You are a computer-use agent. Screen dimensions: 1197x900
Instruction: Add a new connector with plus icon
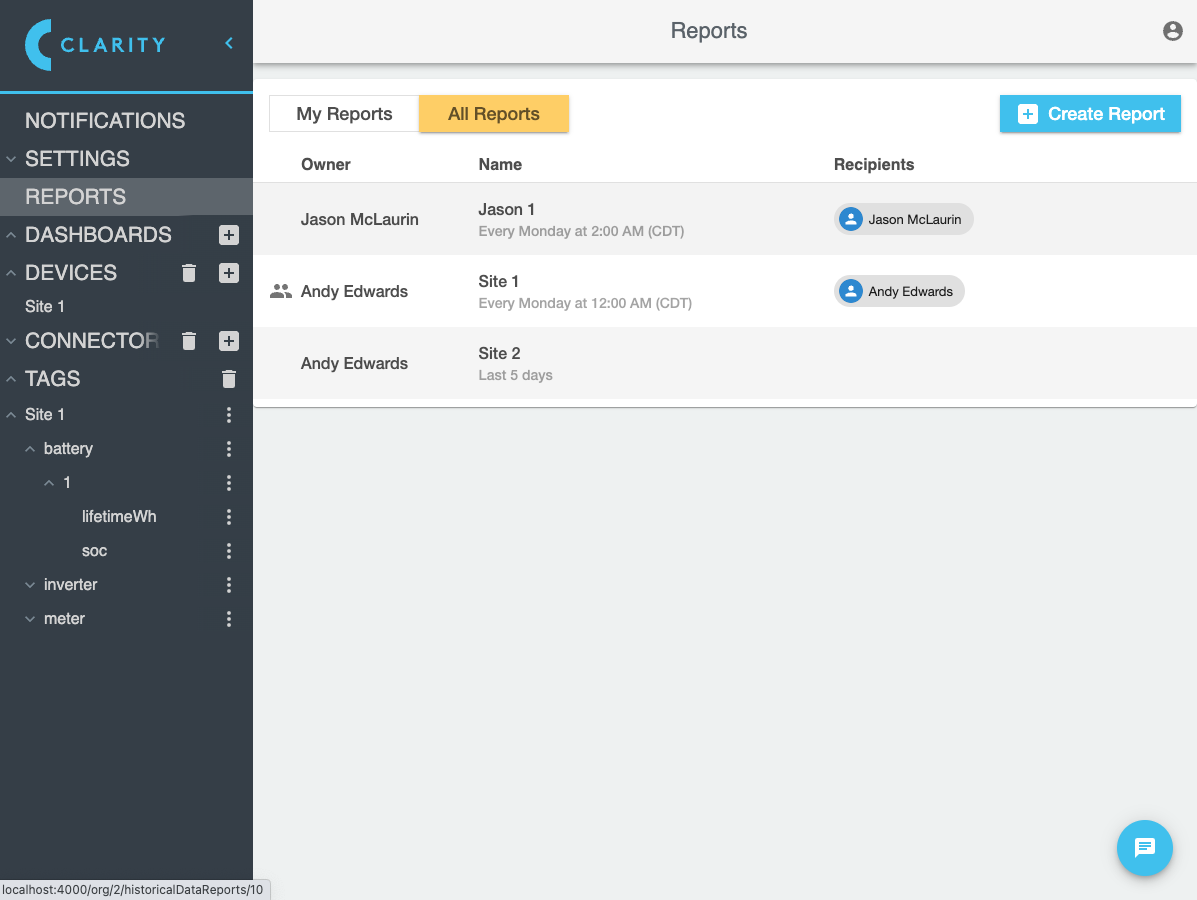pyautogui.click(x=229, y=341)
